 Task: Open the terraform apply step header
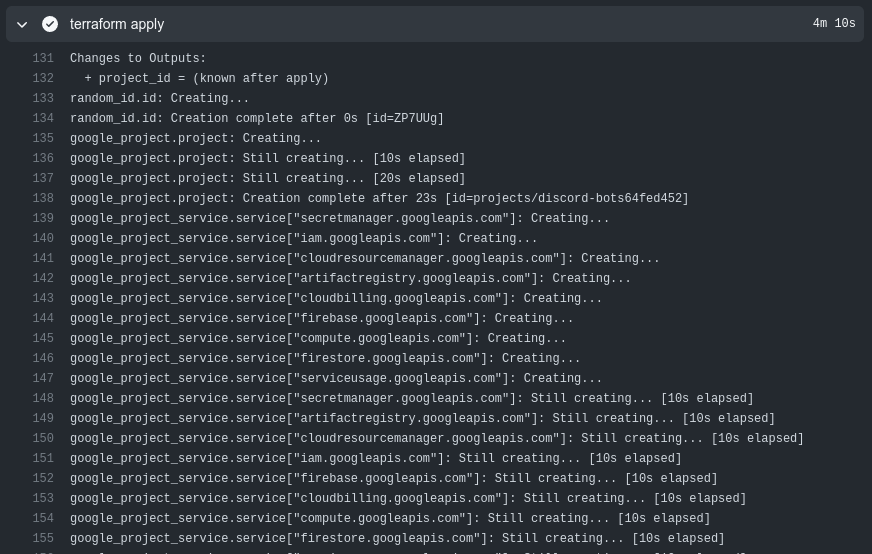[435, 24]
